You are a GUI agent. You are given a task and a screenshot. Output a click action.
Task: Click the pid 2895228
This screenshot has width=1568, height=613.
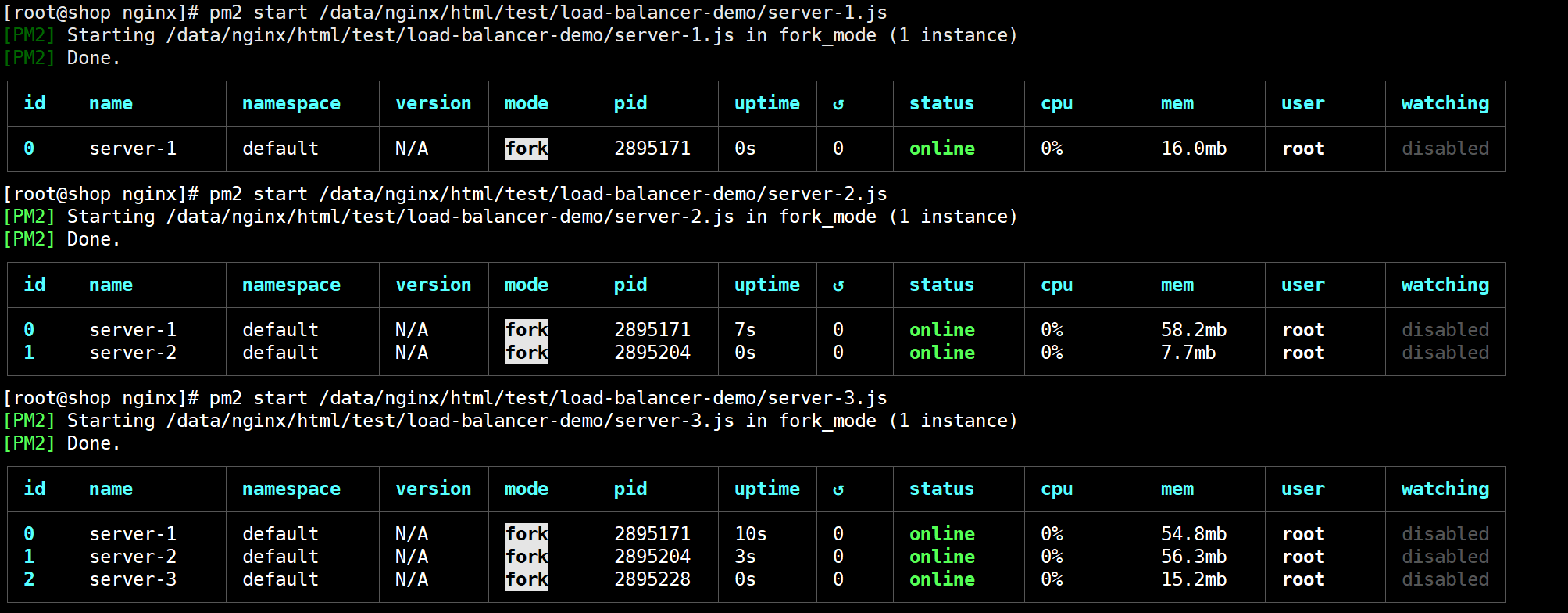point(652,579)
